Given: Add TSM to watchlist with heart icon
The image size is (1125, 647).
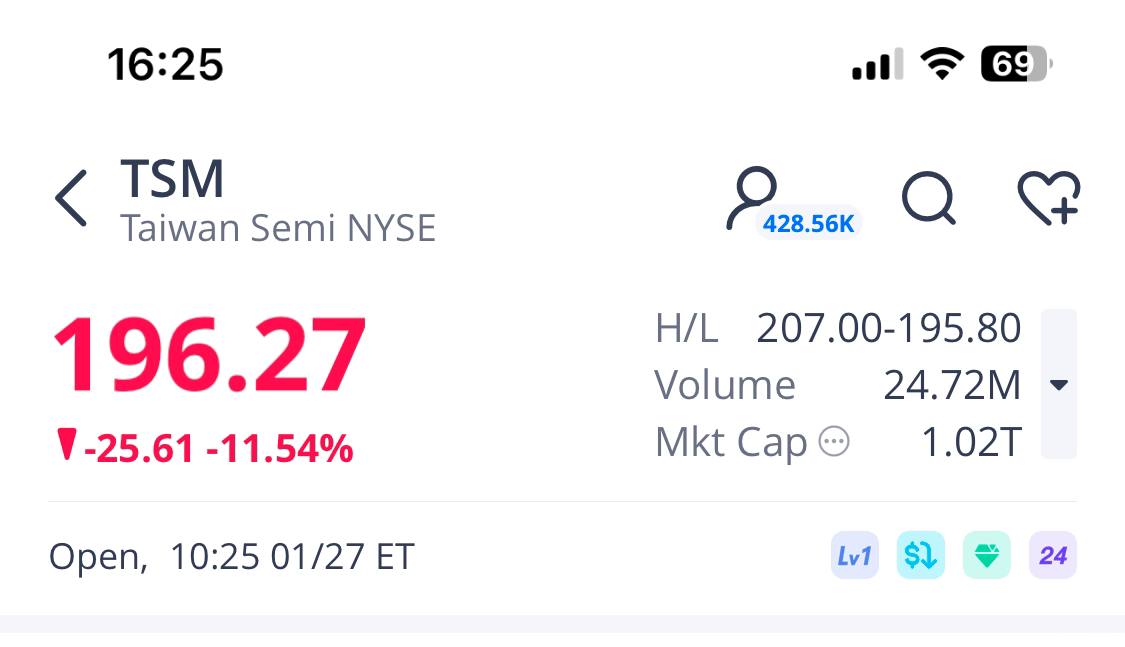Looking at the screenshot, I should click(1048, 198).
